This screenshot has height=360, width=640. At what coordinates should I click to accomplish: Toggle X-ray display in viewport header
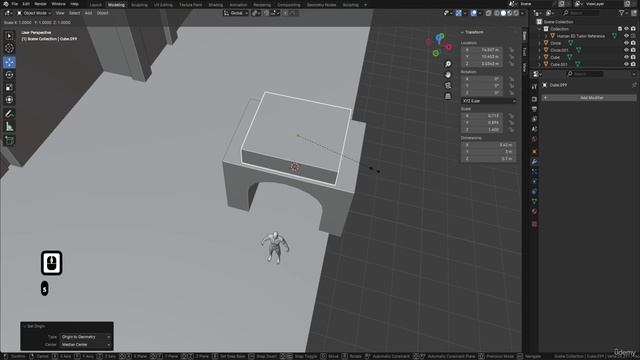pos(488,13)
